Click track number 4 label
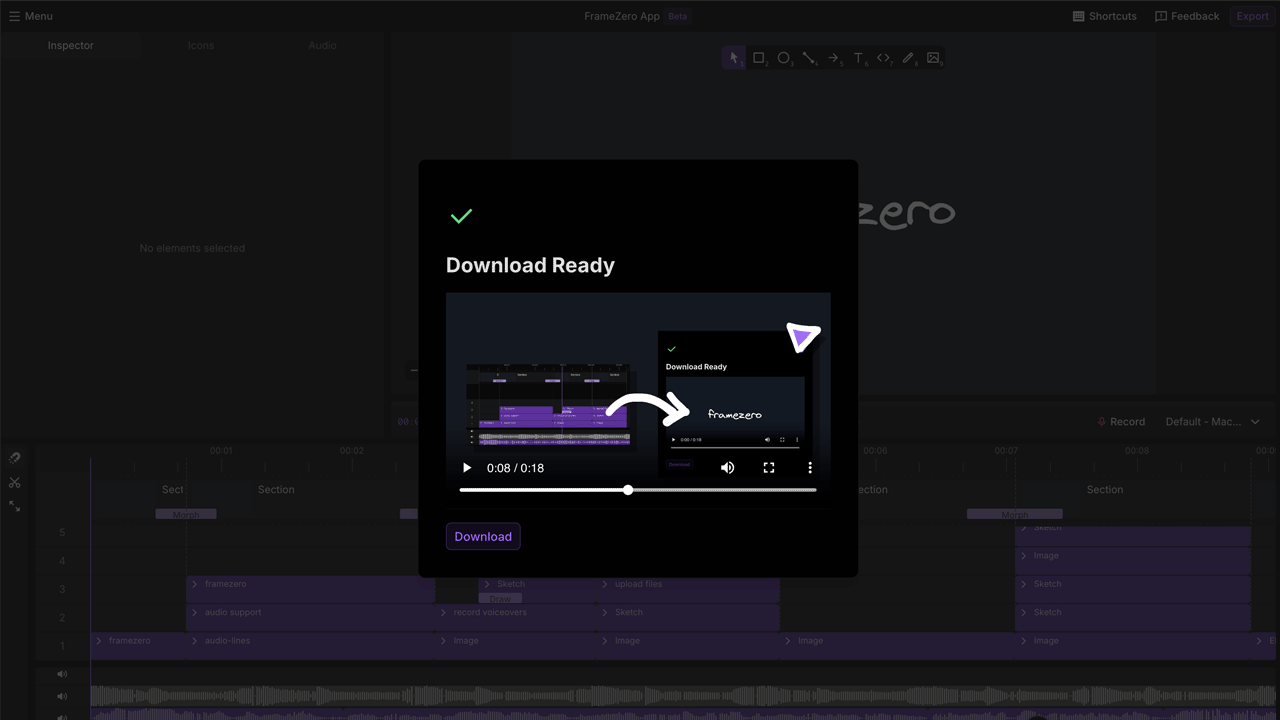Screen dimensions: 1280x720 coord(62,562)
